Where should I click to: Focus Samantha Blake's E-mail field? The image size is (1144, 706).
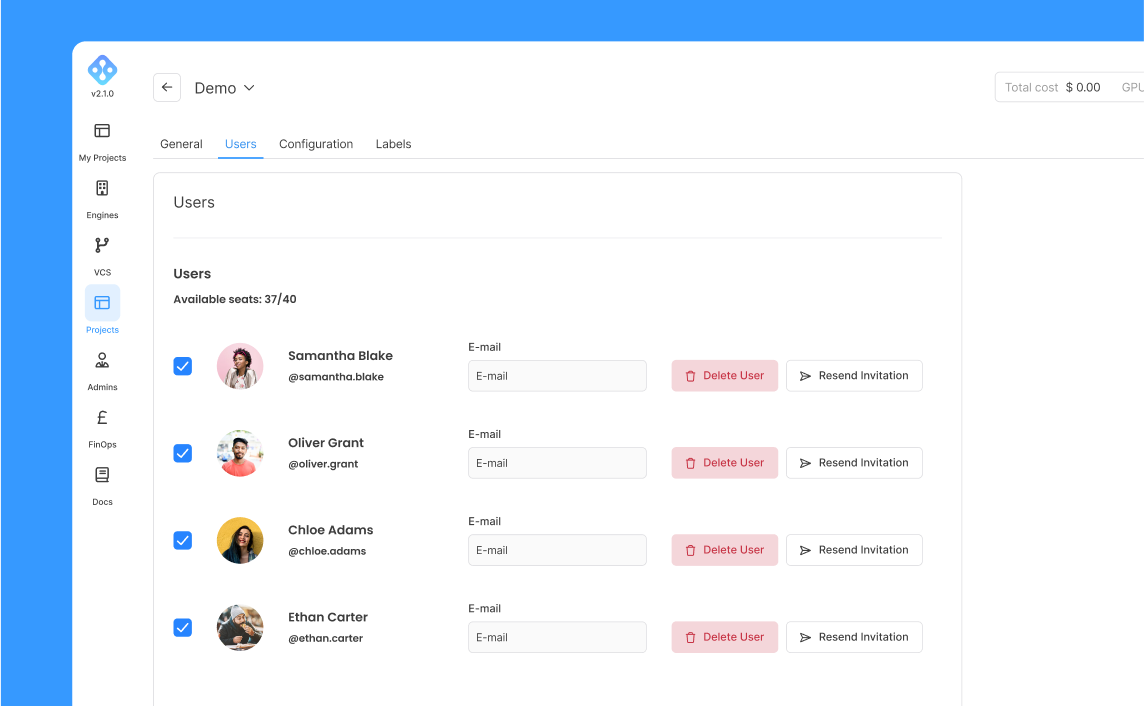[x=557, y=376]
